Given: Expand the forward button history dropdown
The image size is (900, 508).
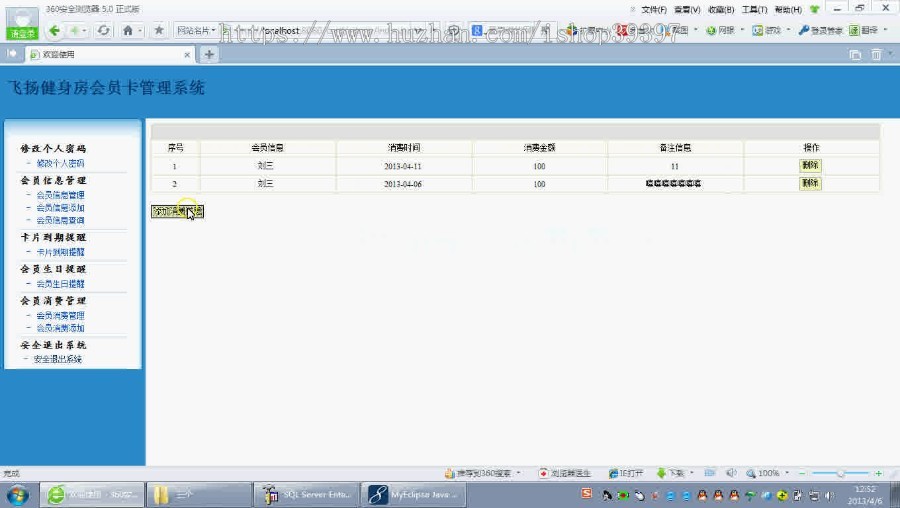Looking at the screenshot, I should [x=85, y=31].
